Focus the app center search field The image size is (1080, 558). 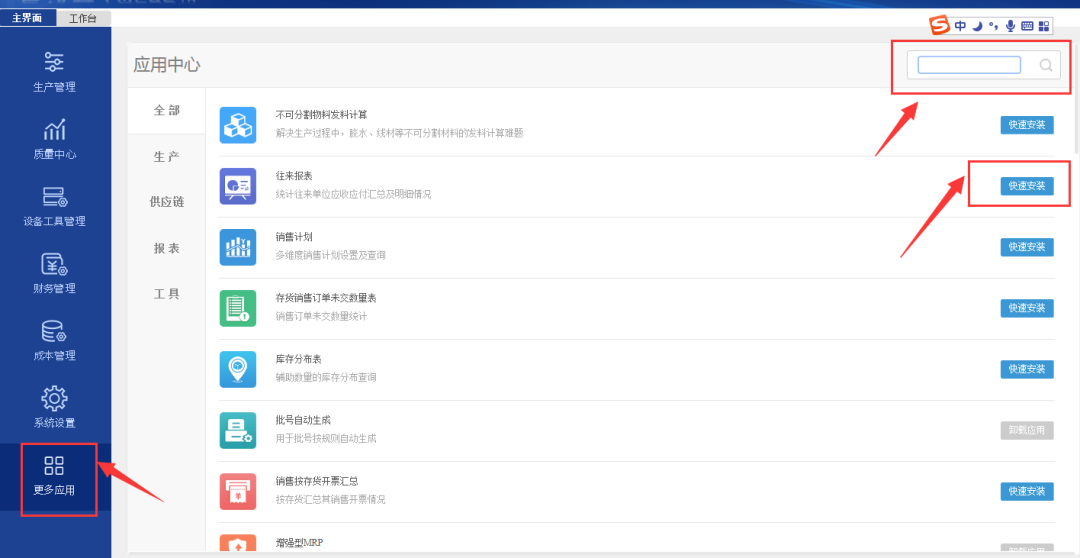[x=969, y=66]
